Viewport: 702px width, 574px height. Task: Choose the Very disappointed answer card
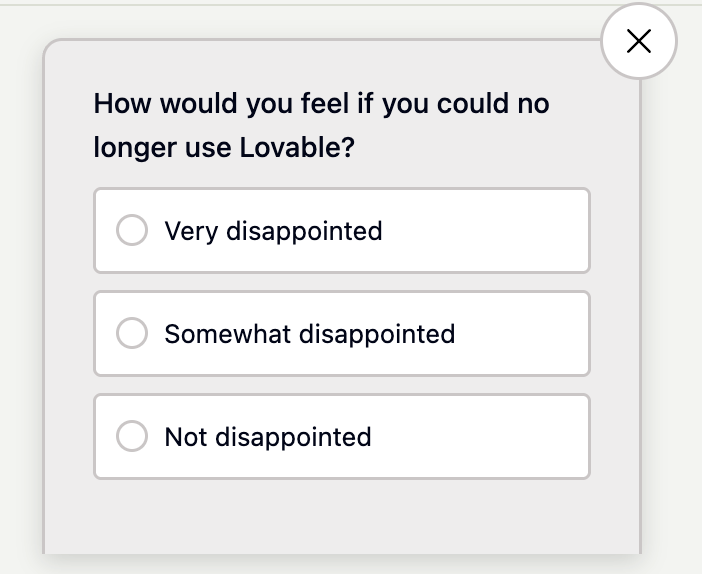[x=342, y=231]
